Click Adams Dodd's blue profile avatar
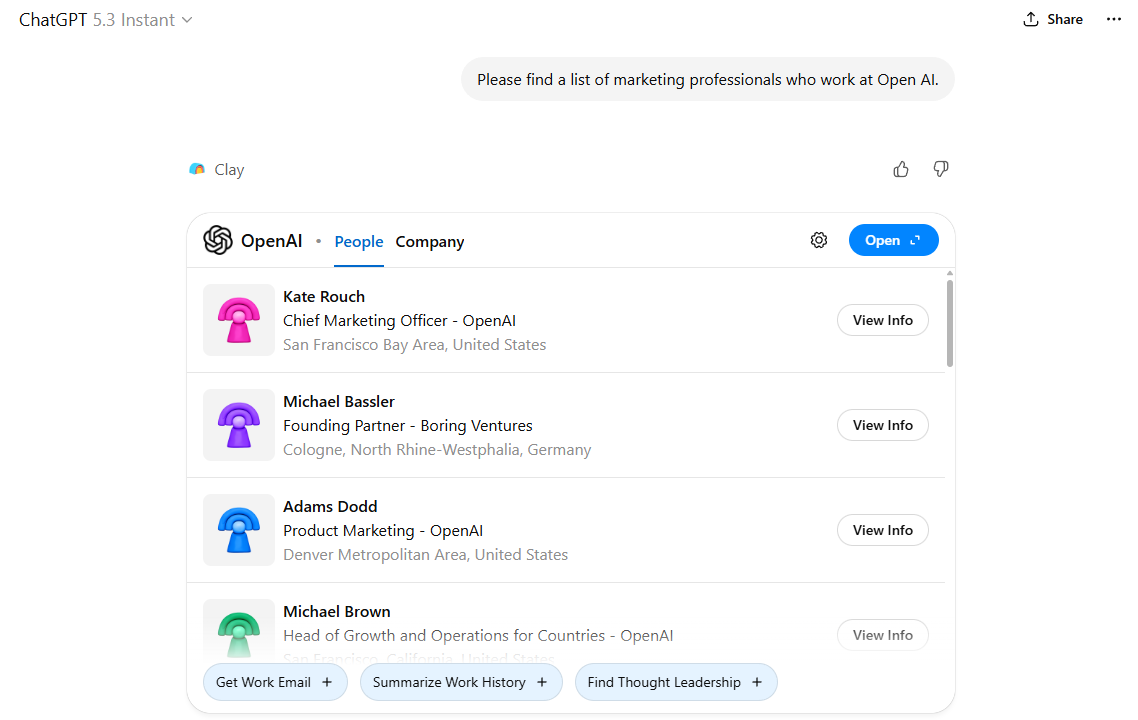The image size is (1138, 720). (239, 530)
